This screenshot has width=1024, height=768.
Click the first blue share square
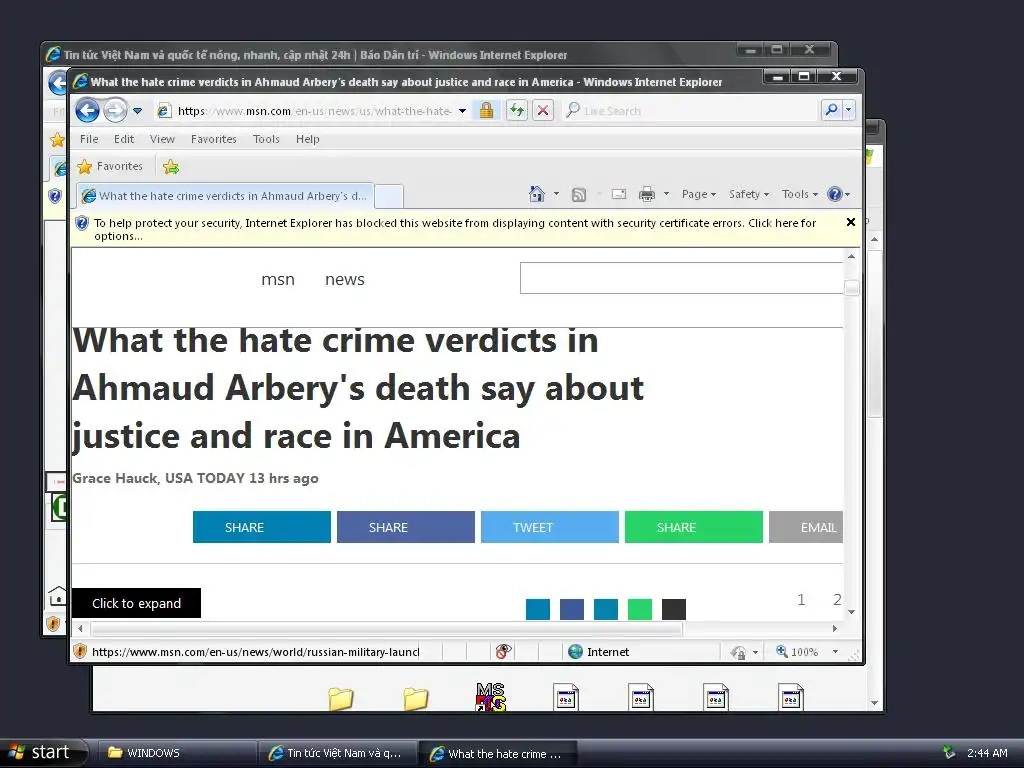point(538,609)
